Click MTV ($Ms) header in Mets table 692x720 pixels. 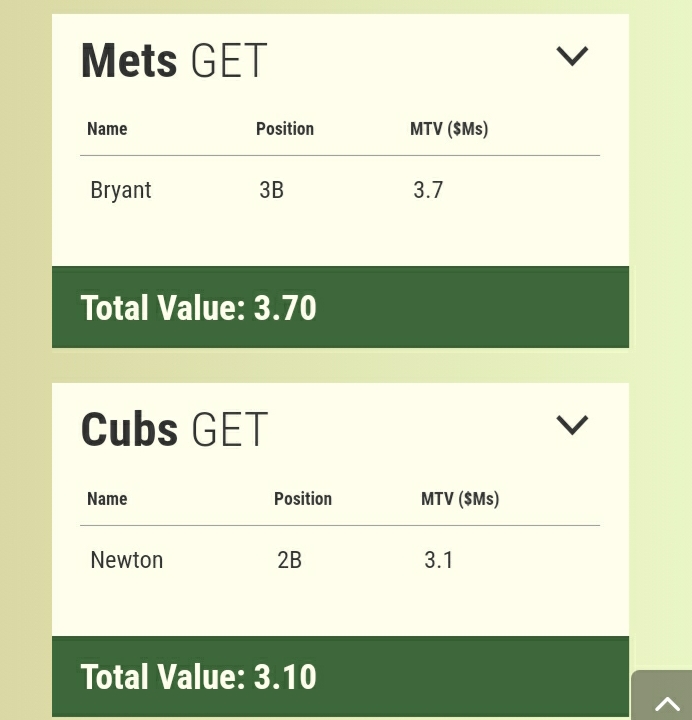click(449, 129)
